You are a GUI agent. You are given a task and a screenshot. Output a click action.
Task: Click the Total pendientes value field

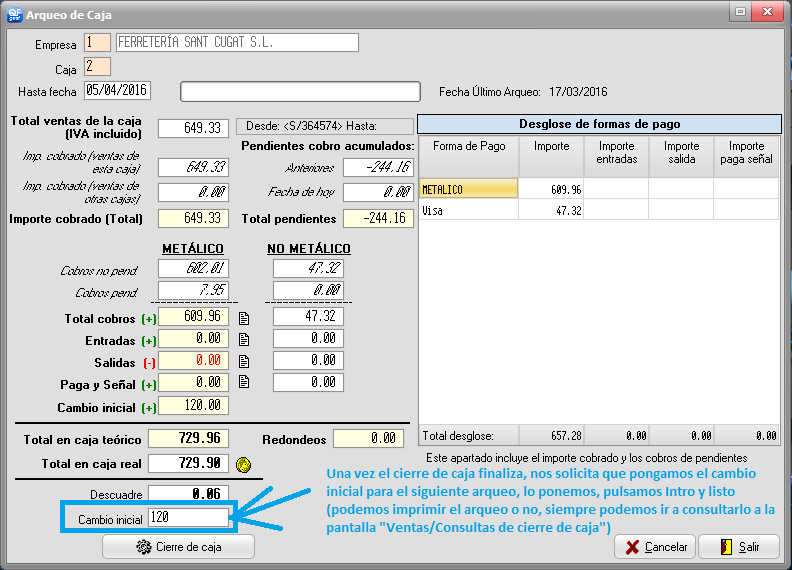(x=378, y=218)
